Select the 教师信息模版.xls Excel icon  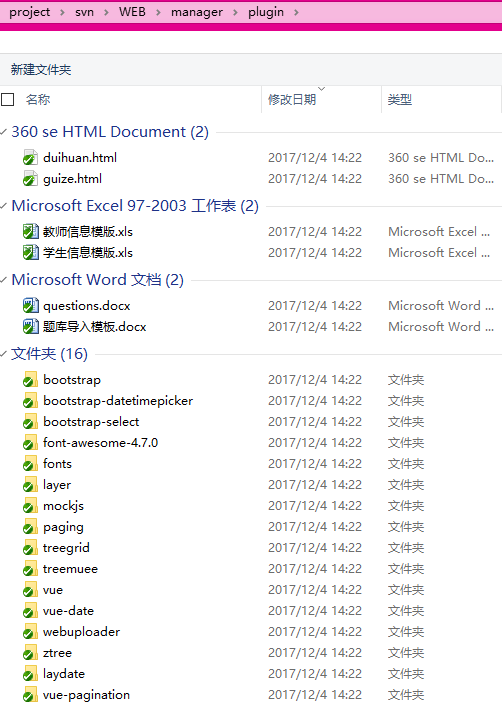(x=30, y=231)
